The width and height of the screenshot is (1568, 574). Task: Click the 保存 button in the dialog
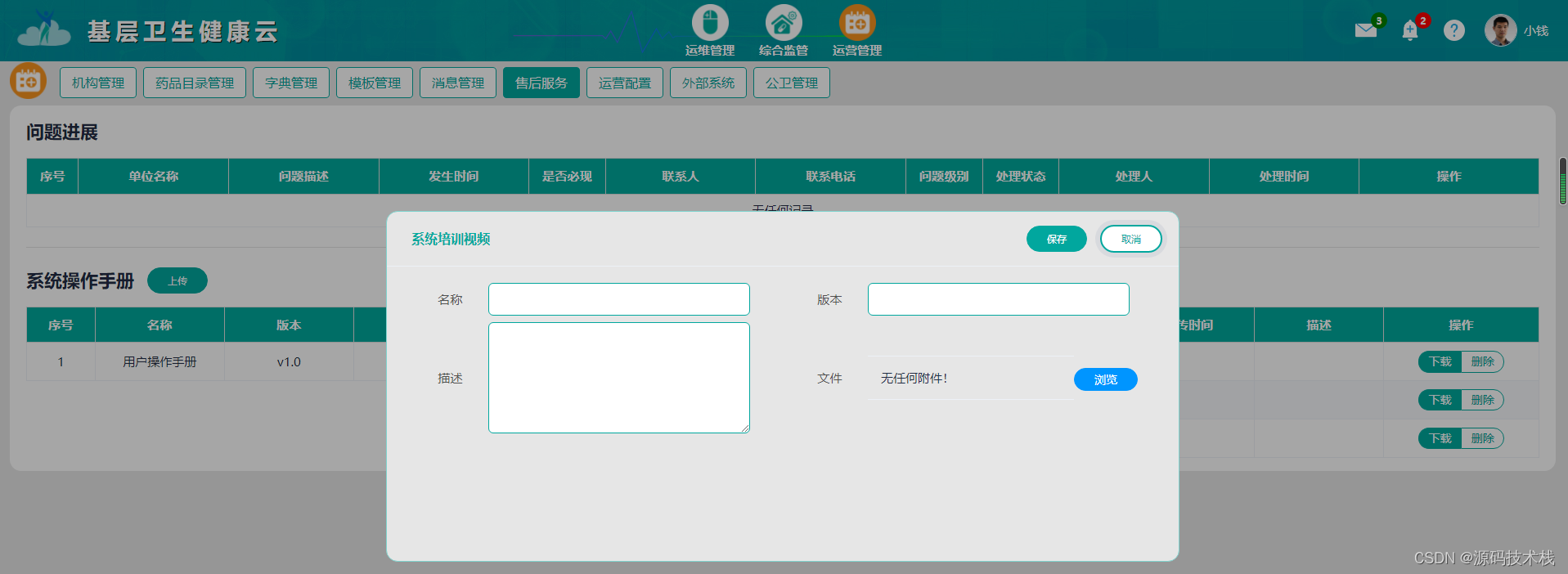pyautogui.click(x=1057, y=239)
